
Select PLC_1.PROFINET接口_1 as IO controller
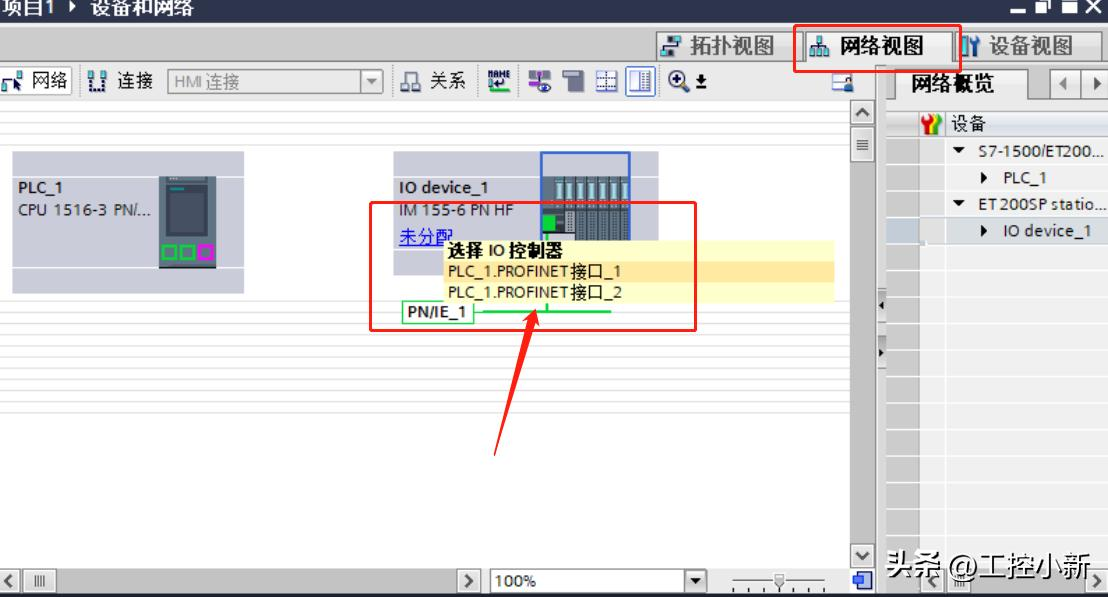(638, 272)
